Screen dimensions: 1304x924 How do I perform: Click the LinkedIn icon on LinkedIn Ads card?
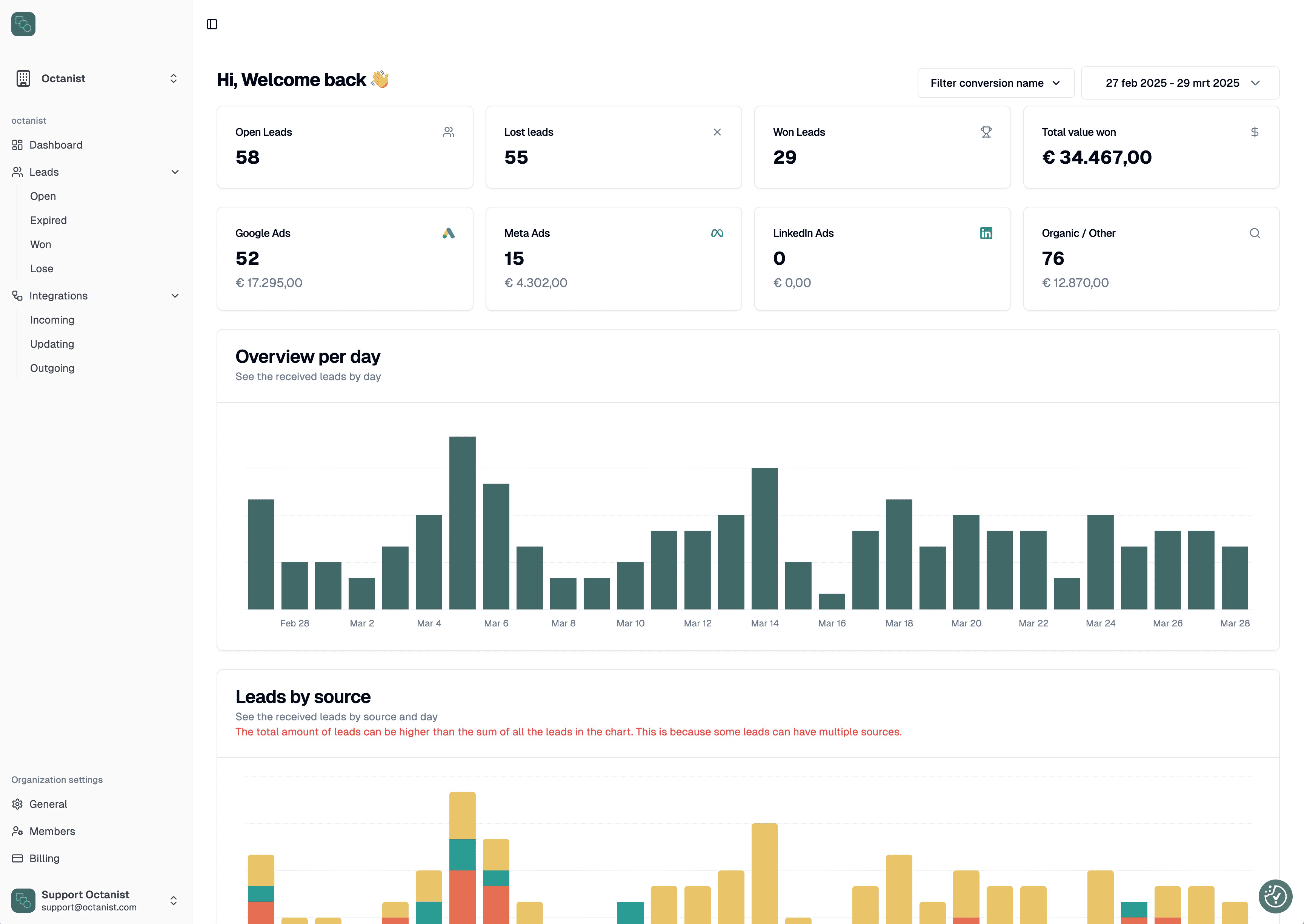[986, 233]
